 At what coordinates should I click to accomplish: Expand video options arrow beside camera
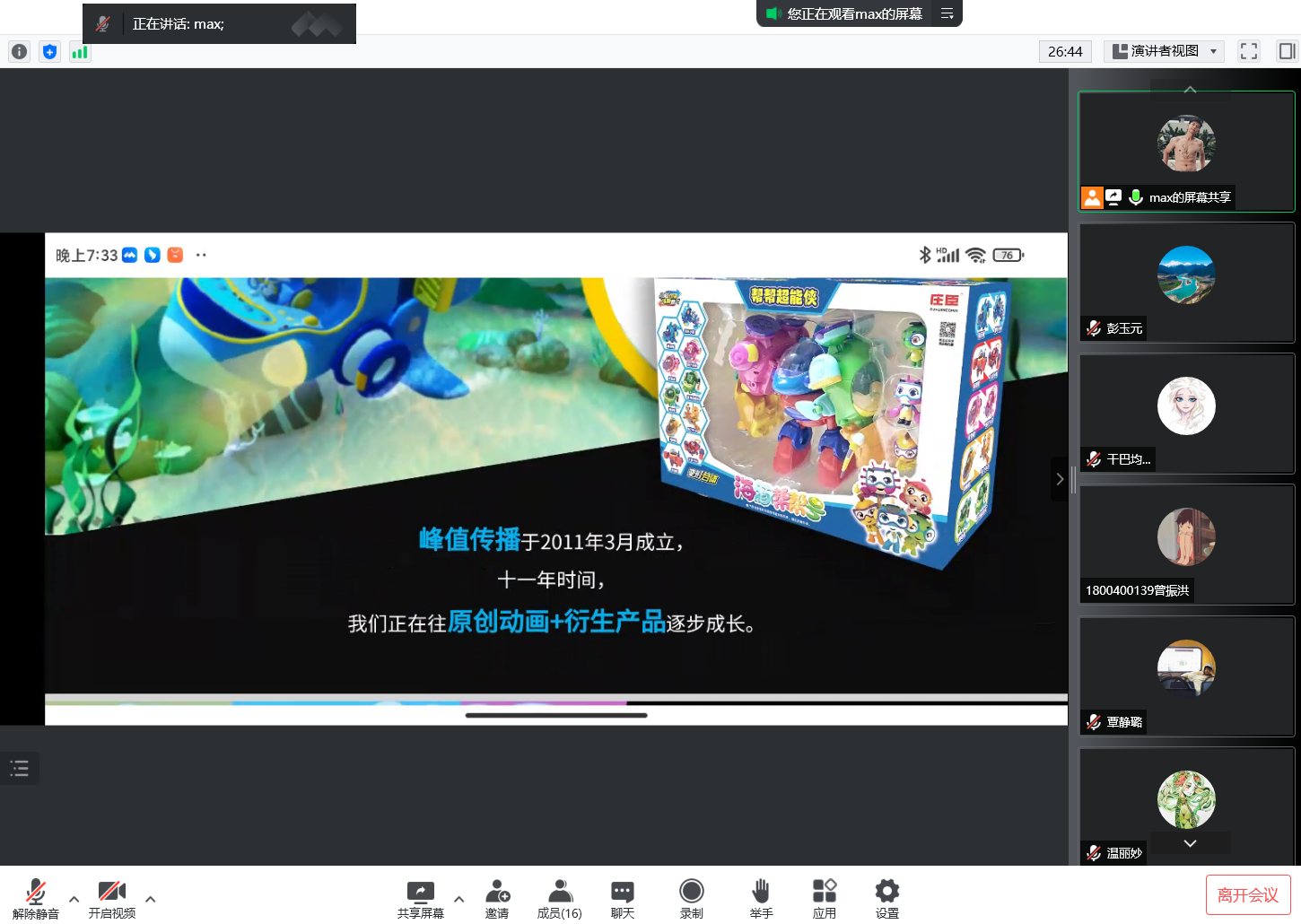(151, 899)
